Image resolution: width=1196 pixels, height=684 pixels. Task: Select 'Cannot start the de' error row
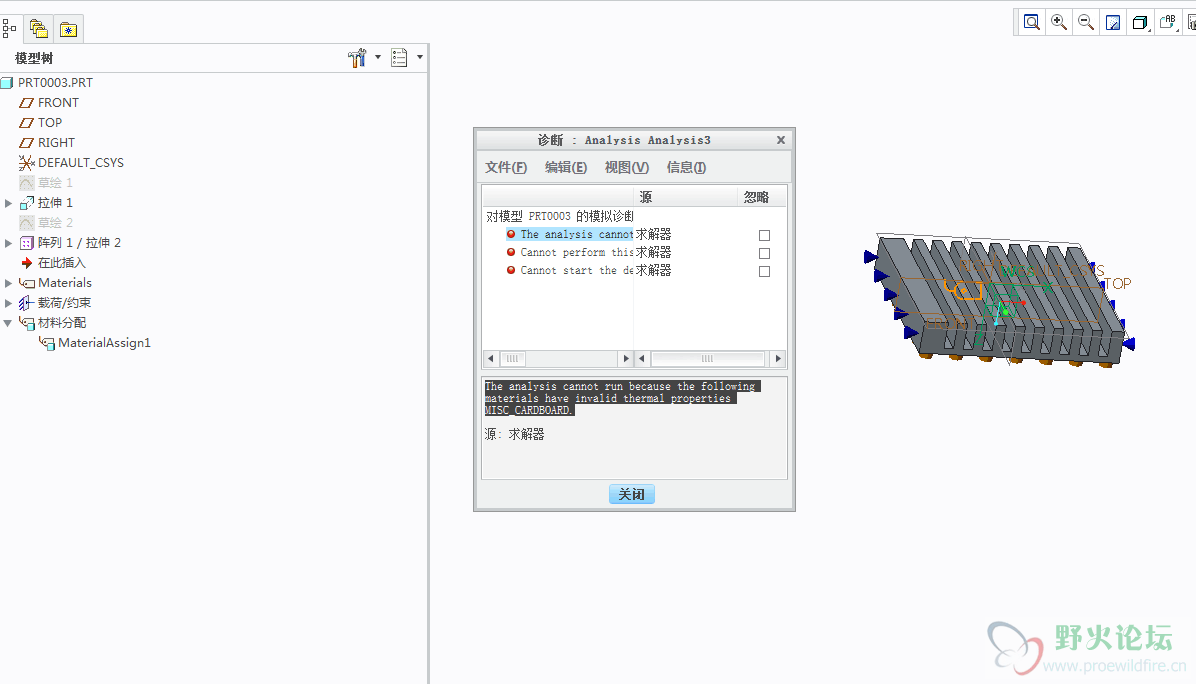[x=576, y=271]
